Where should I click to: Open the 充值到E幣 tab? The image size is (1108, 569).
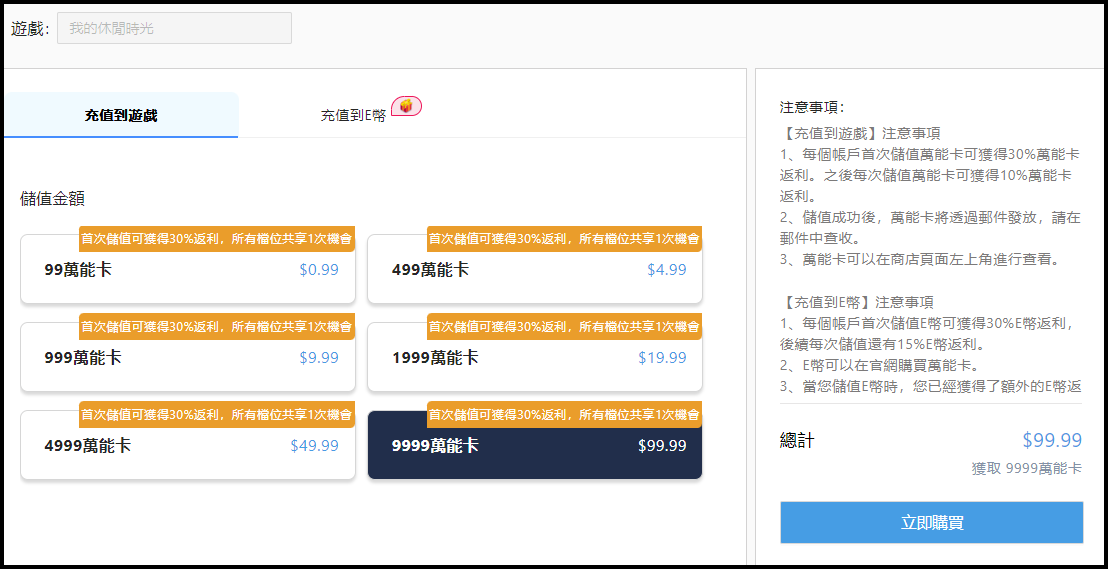(x=353, y=116)
